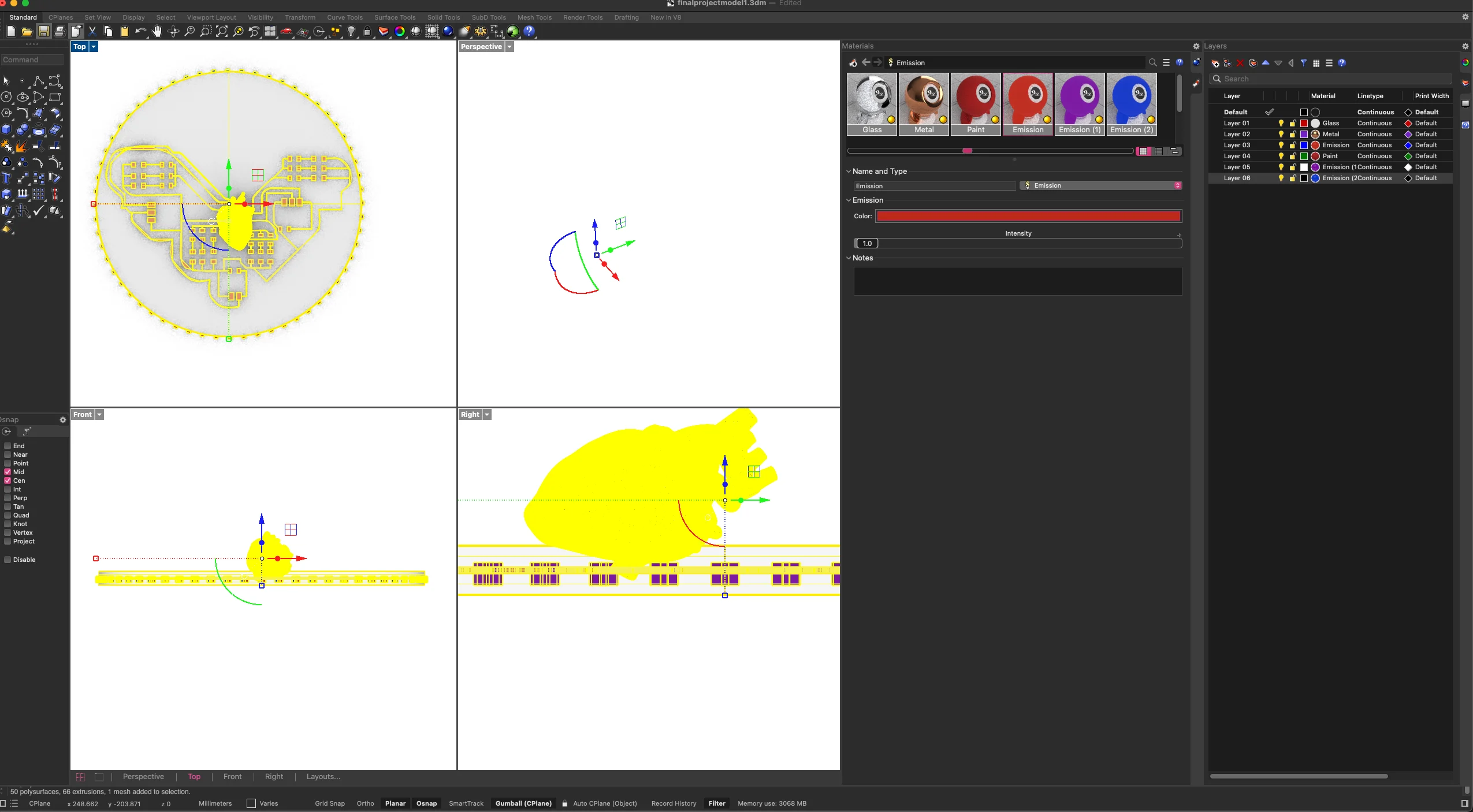Click the padlock lock objects icon
1473x812 pixels.
(x=367, y=32)
